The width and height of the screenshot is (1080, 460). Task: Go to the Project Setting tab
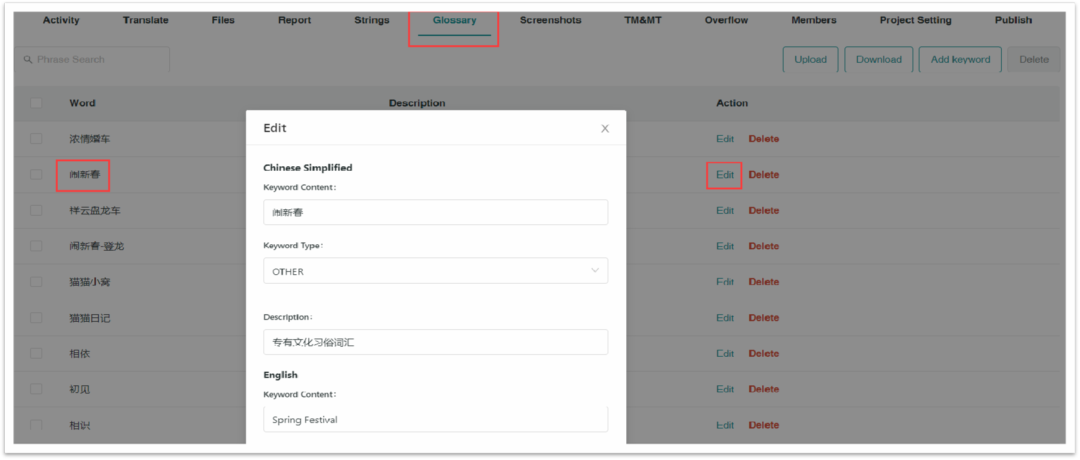pos(915,21)
